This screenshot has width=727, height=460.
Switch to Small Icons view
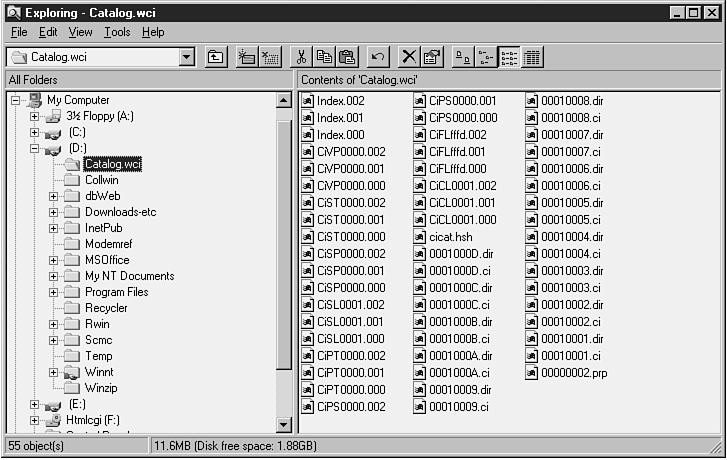(x=485, y=57)
